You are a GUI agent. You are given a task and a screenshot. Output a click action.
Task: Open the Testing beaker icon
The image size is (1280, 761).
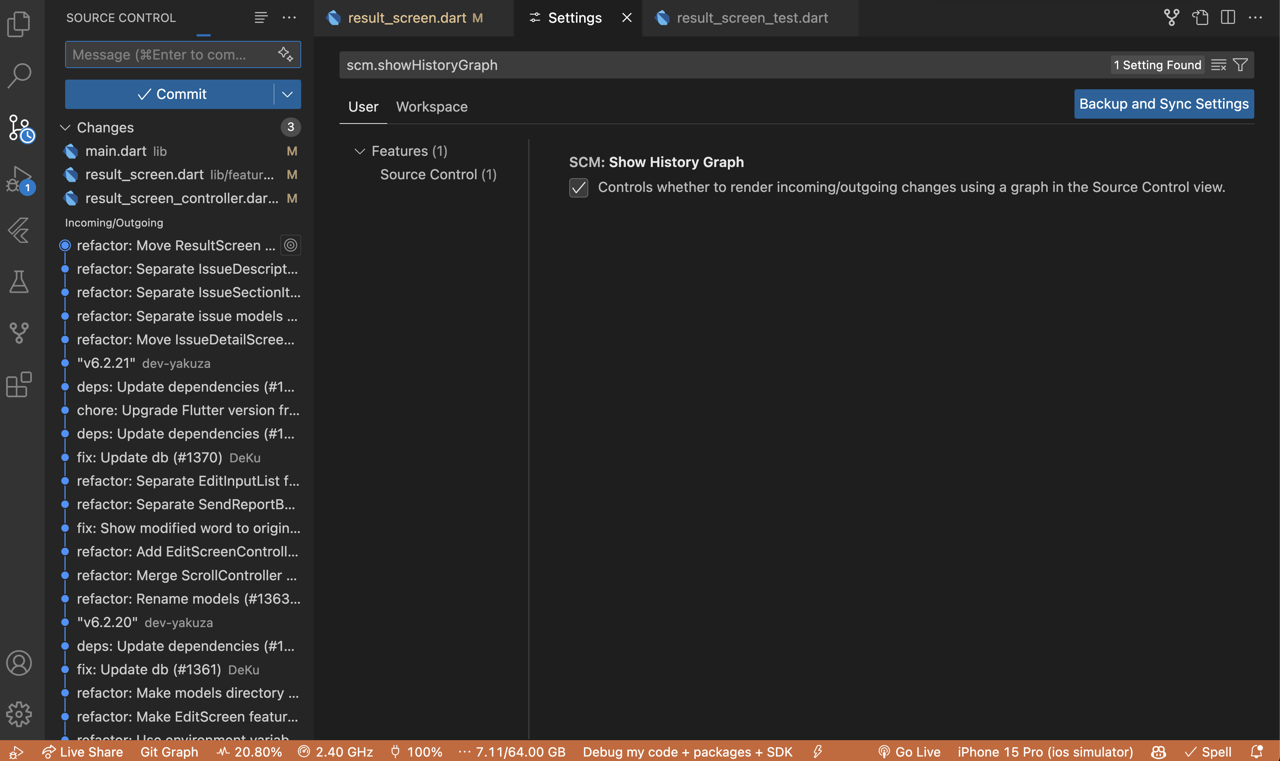(19, 282)
